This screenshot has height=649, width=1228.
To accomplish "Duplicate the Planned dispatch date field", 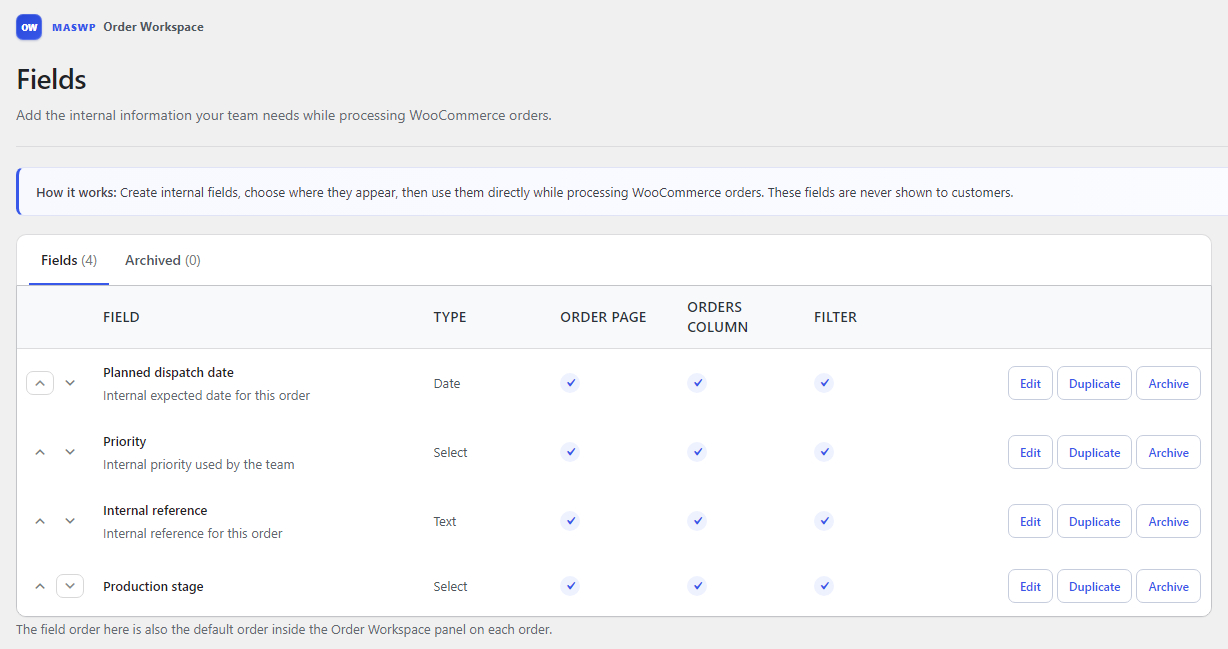I will [1094, 383].
